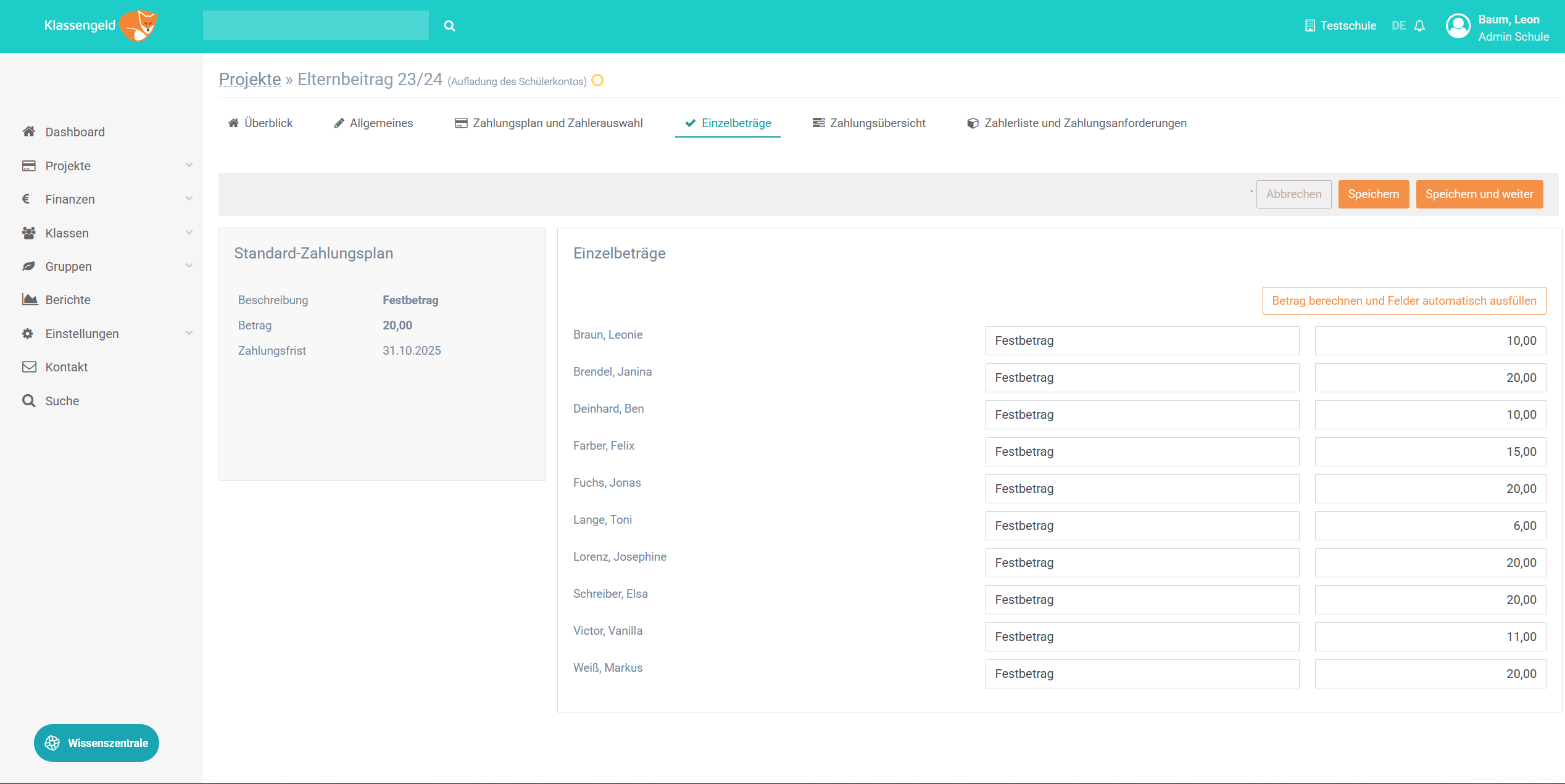This screenshot has width=1565, height=784.
Task: Open notifications bell icon
Action: [1419, 26]
